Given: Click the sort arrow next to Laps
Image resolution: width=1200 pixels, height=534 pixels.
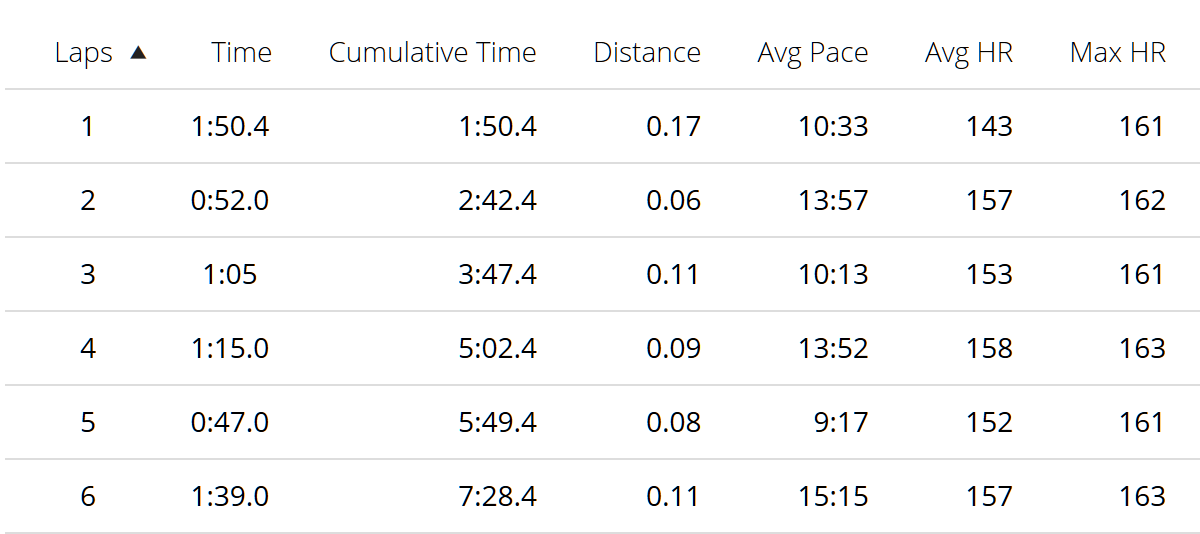Looking at the screenshot, I should click(x=138, y=53).
